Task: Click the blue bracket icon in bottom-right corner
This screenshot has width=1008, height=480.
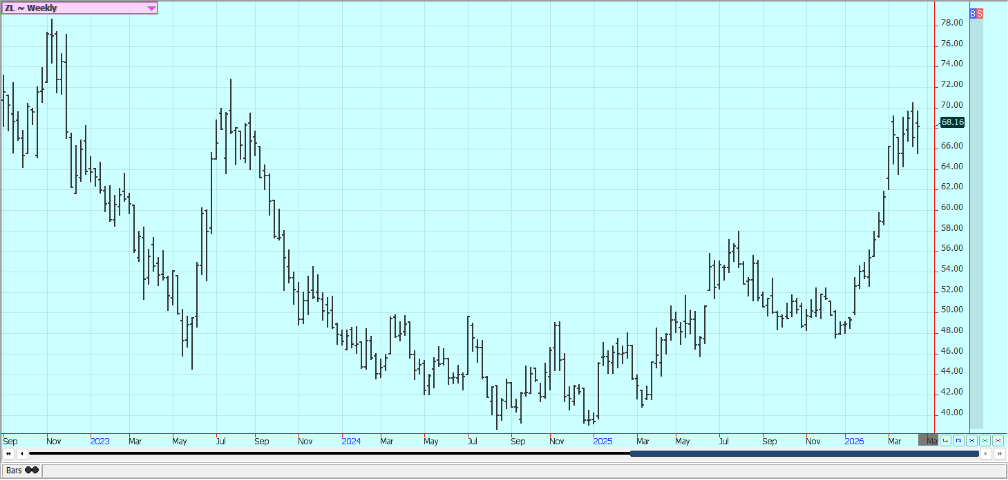Action: (959, 439)
